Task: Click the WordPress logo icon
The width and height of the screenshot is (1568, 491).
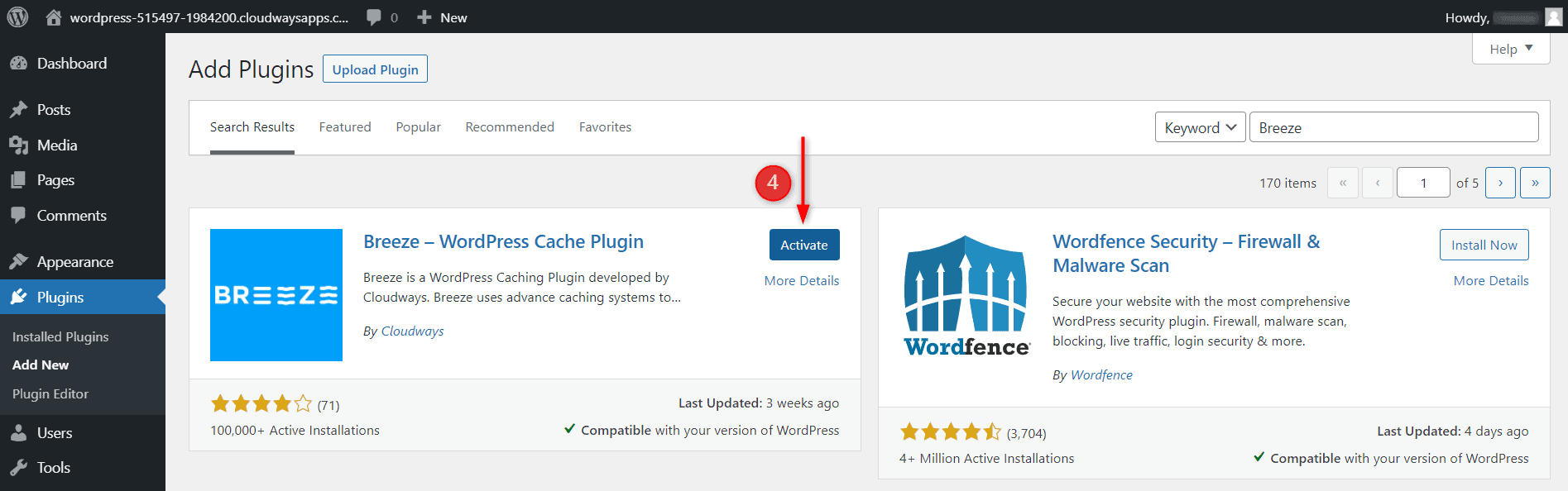Action: (x=17, y=17)
